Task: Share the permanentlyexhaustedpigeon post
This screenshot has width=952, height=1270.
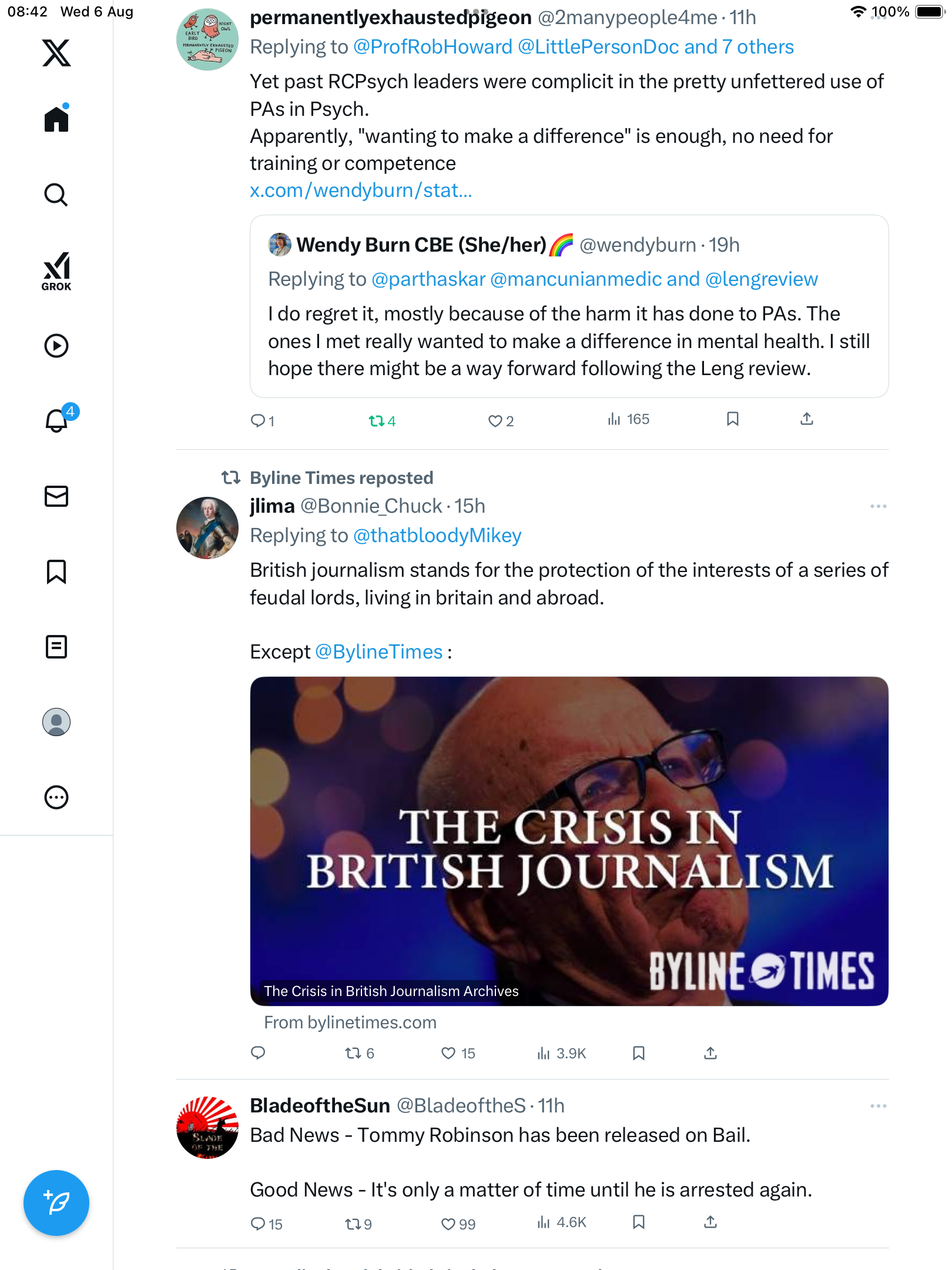Action: pos(807,419)
